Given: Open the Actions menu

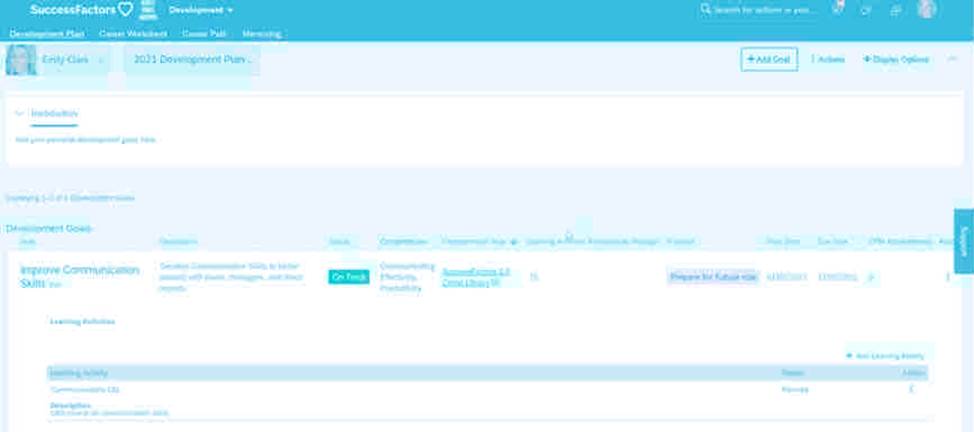Looking at the screenshot, I should point(828,60).
